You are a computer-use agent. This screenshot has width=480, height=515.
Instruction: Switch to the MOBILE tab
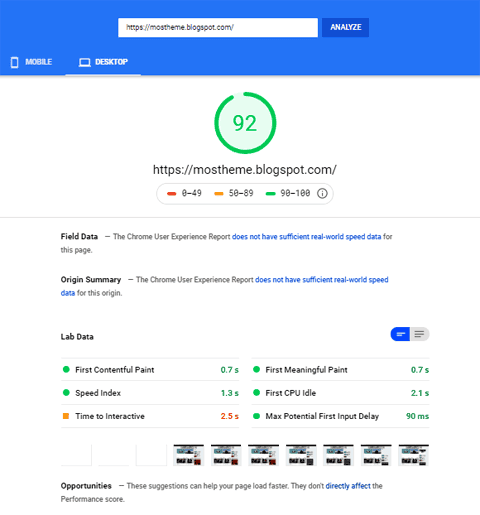(x=31, y=62)
